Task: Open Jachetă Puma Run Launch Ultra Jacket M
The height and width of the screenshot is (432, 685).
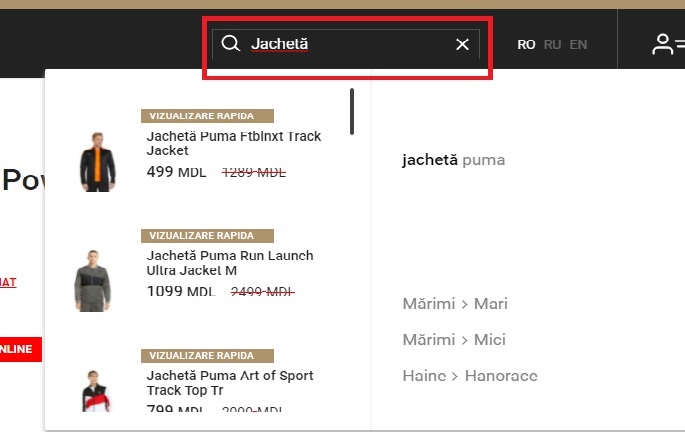Action: click(230, 263)
